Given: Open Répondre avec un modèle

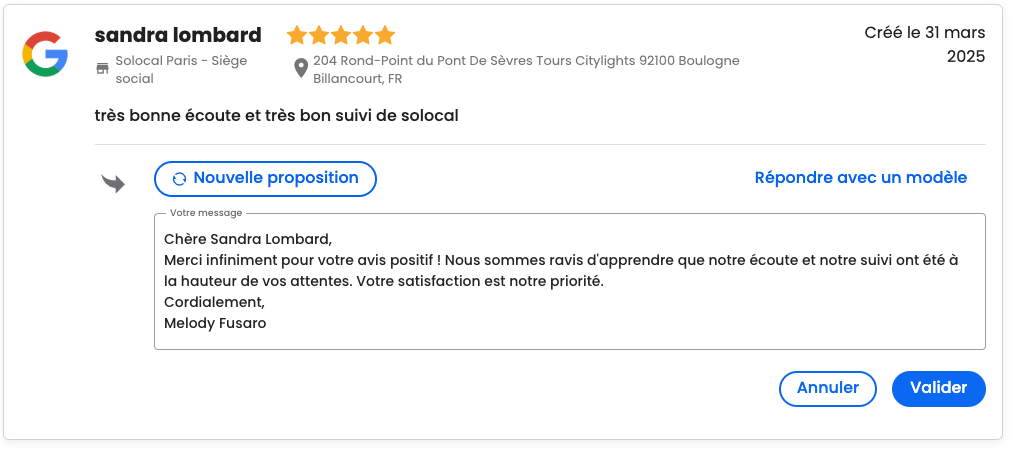Looking at the screenshot, I should 860,178.
